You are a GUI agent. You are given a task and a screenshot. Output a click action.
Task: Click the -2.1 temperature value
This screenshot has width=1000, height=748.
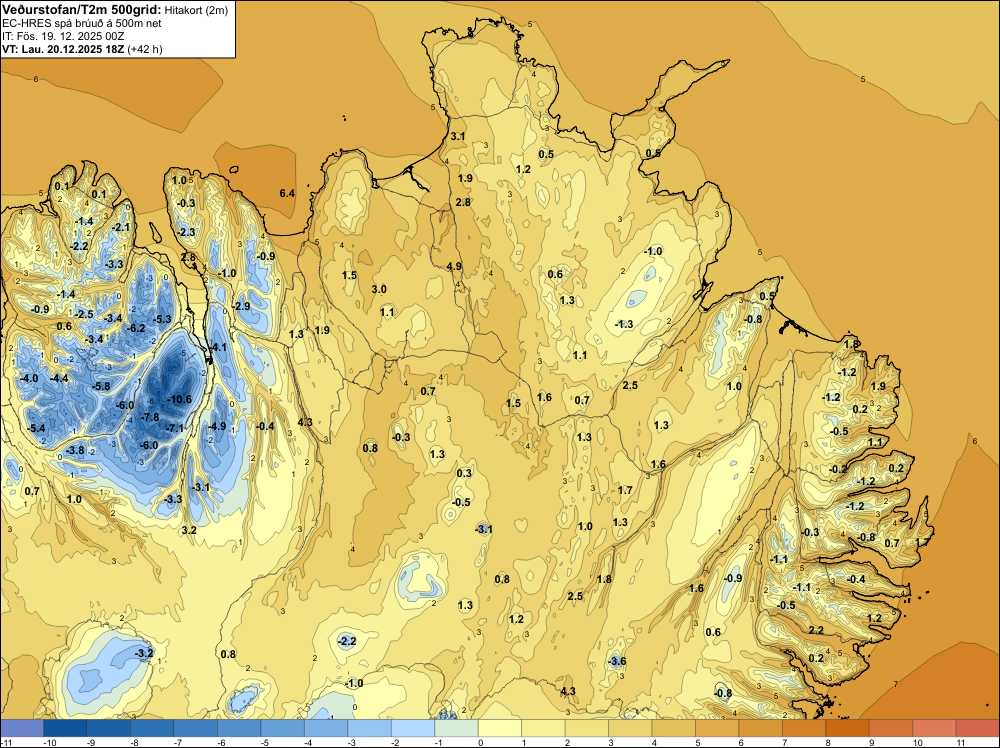point(121,227)
